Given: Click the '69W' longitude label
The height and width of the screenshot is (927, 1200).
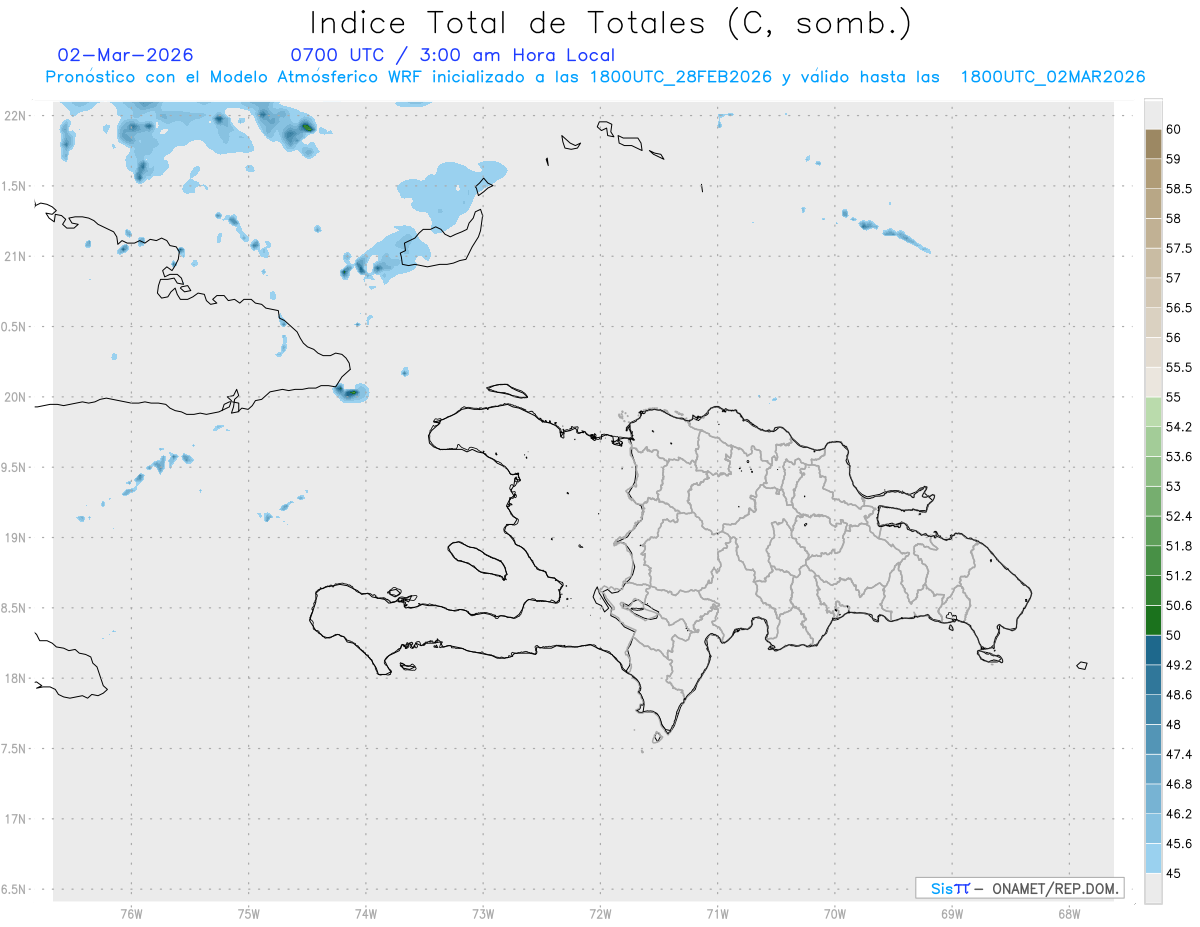Looking at the screenshot, I should tap(952, 914).
